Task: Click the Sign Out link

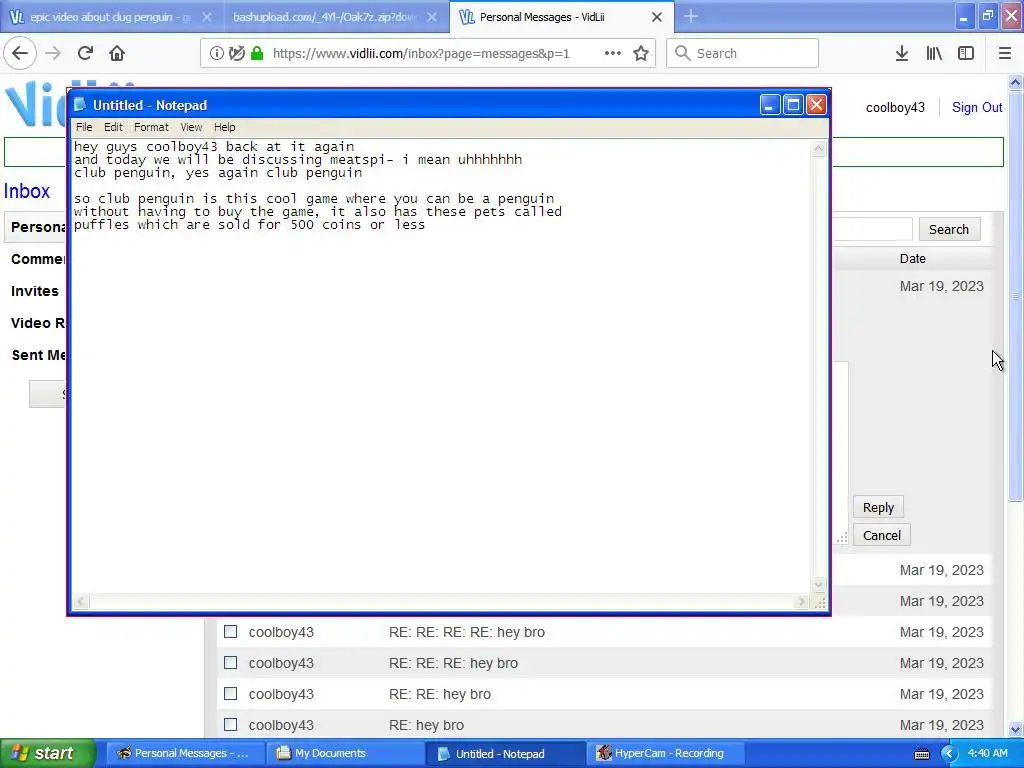Action: [x=976, y=108]
